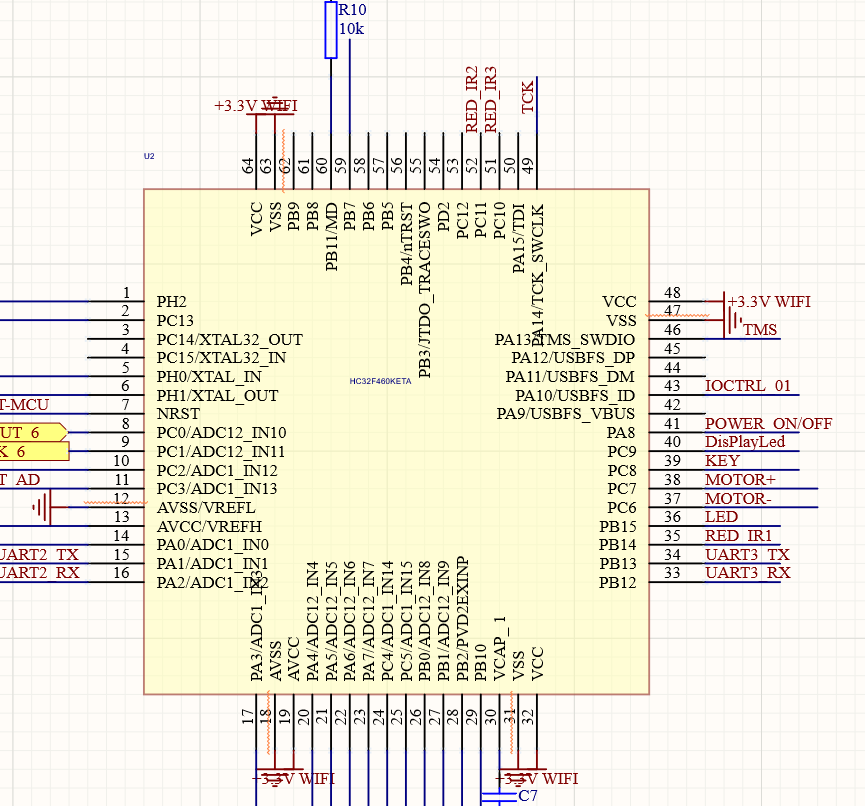Viewport: 865px width, 806px height.
Task: Click the PA12/USBFS_DP pin name
Action: point(573,357)
